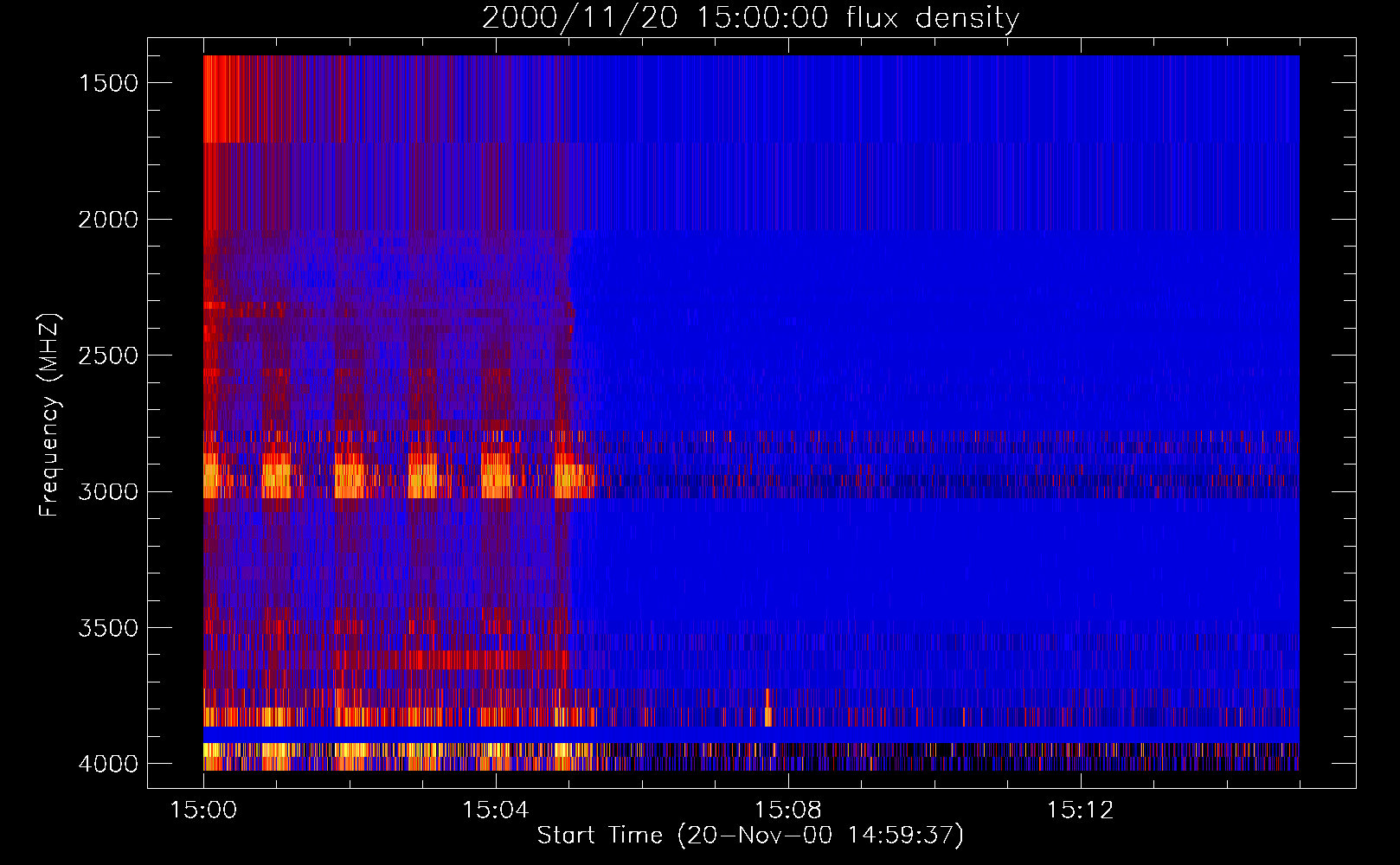Click the 15:04 time axis label
The image size is (1400, 865).
tap(496, 811)
